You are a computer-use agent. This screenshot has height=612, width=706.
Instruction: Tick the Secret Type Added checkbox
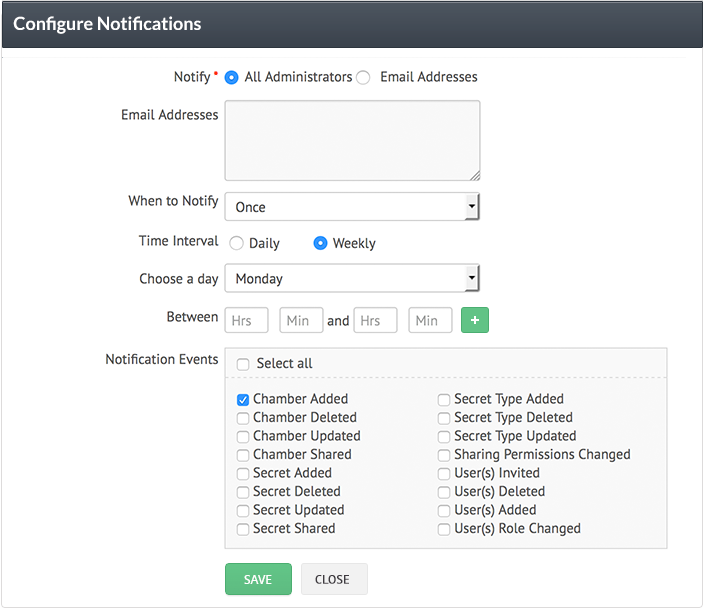click(x=444, y=399)
